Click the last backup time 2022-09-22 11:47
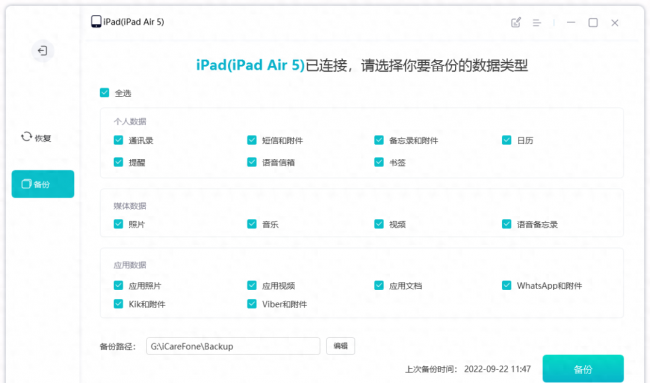650x383 pixels. click(497, 369)
